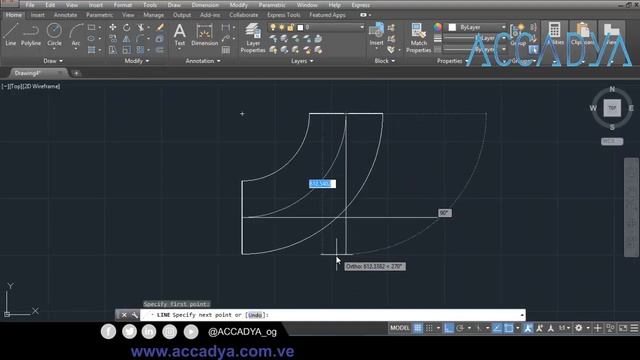The image size is (640, 360).
Task: Click the object color wheel swatch
Action: click(x=438, y=27)
